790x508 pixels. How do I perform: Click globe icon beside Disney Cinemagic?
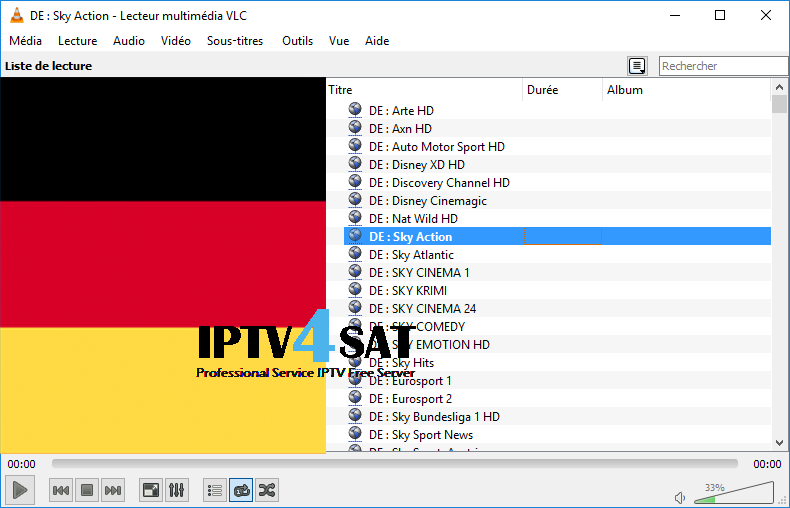(355, 200)
